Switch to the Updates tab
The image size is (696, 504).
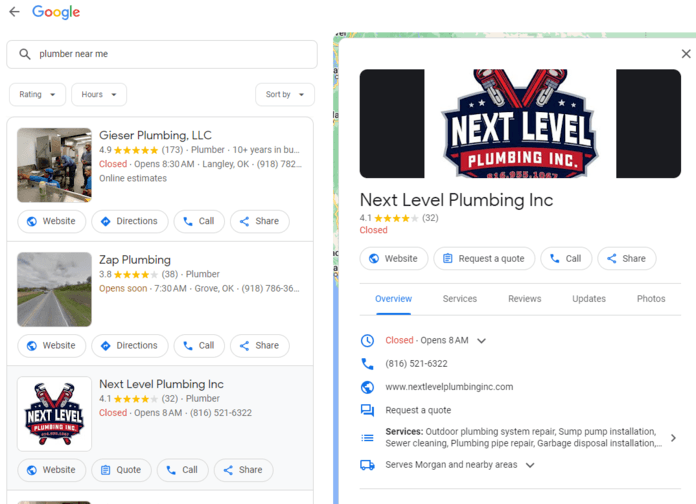[589, 299]
